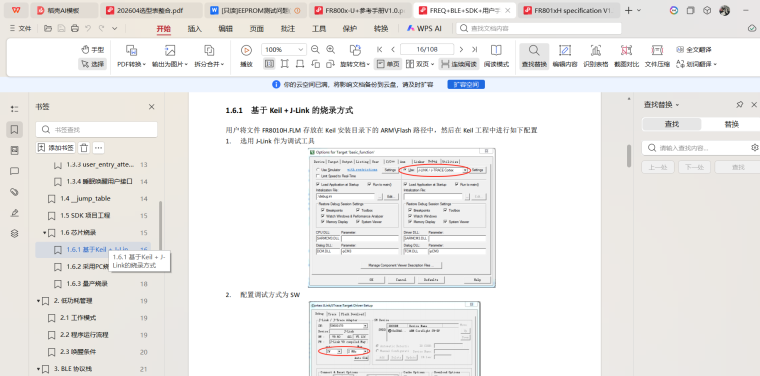Screen dimensions: 760x376
Task: Open the signature pen sidebar icon
Action: click(15, 213)
